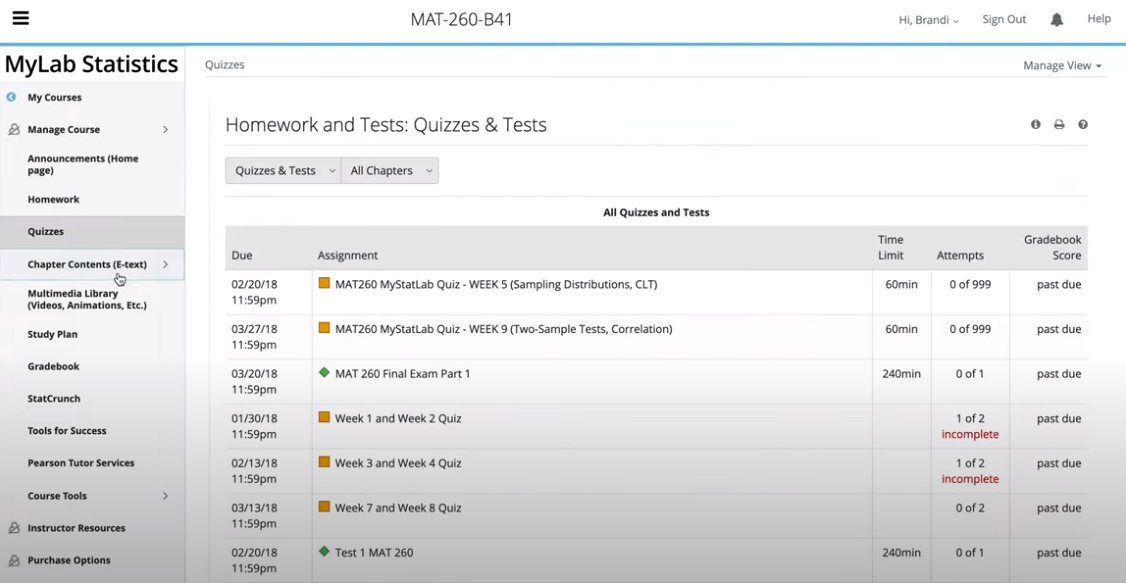Go to My Courses
The width and height of the screenshot is (1126, 583).
(55, 97)
